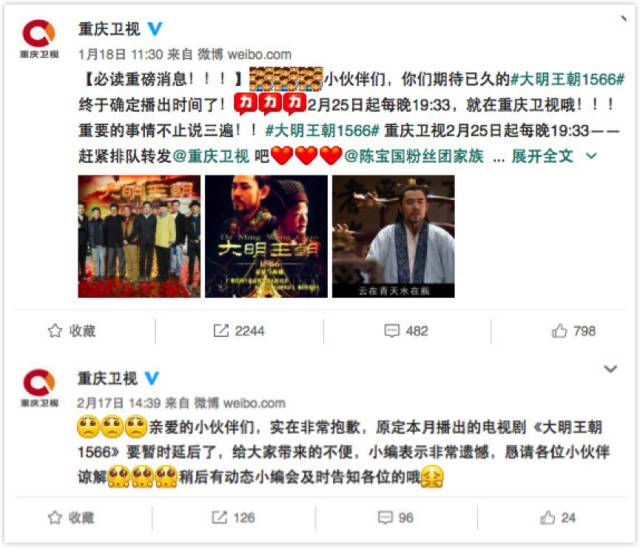This screenshot has height=548, width=640.
Task: Open the group photo thumbnail
Action: click(x=139, y=236)
